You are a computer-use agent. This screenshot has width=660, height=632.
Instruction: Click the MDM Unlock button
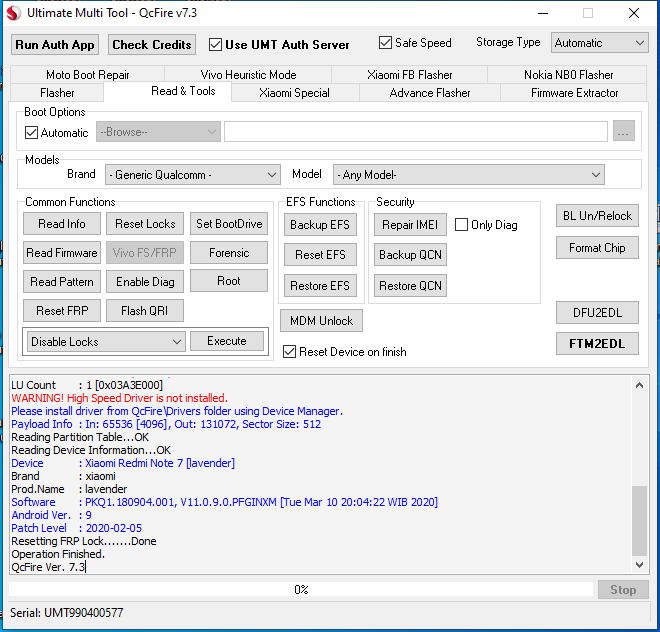(x=322, y=321)
